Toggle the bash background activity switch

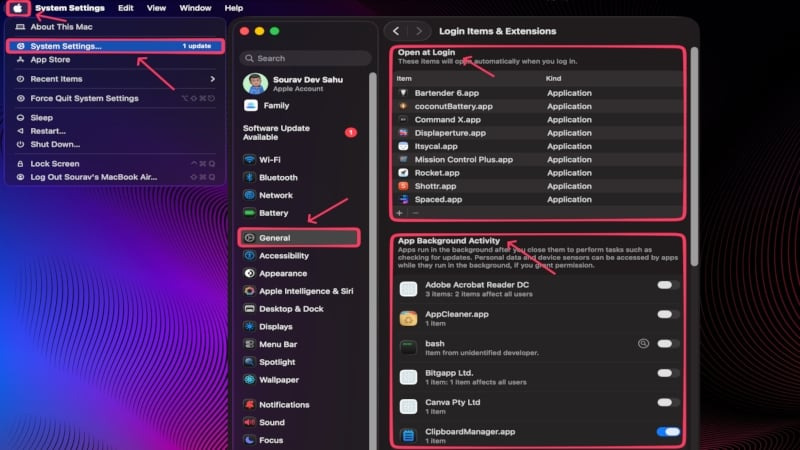point(668,344)
